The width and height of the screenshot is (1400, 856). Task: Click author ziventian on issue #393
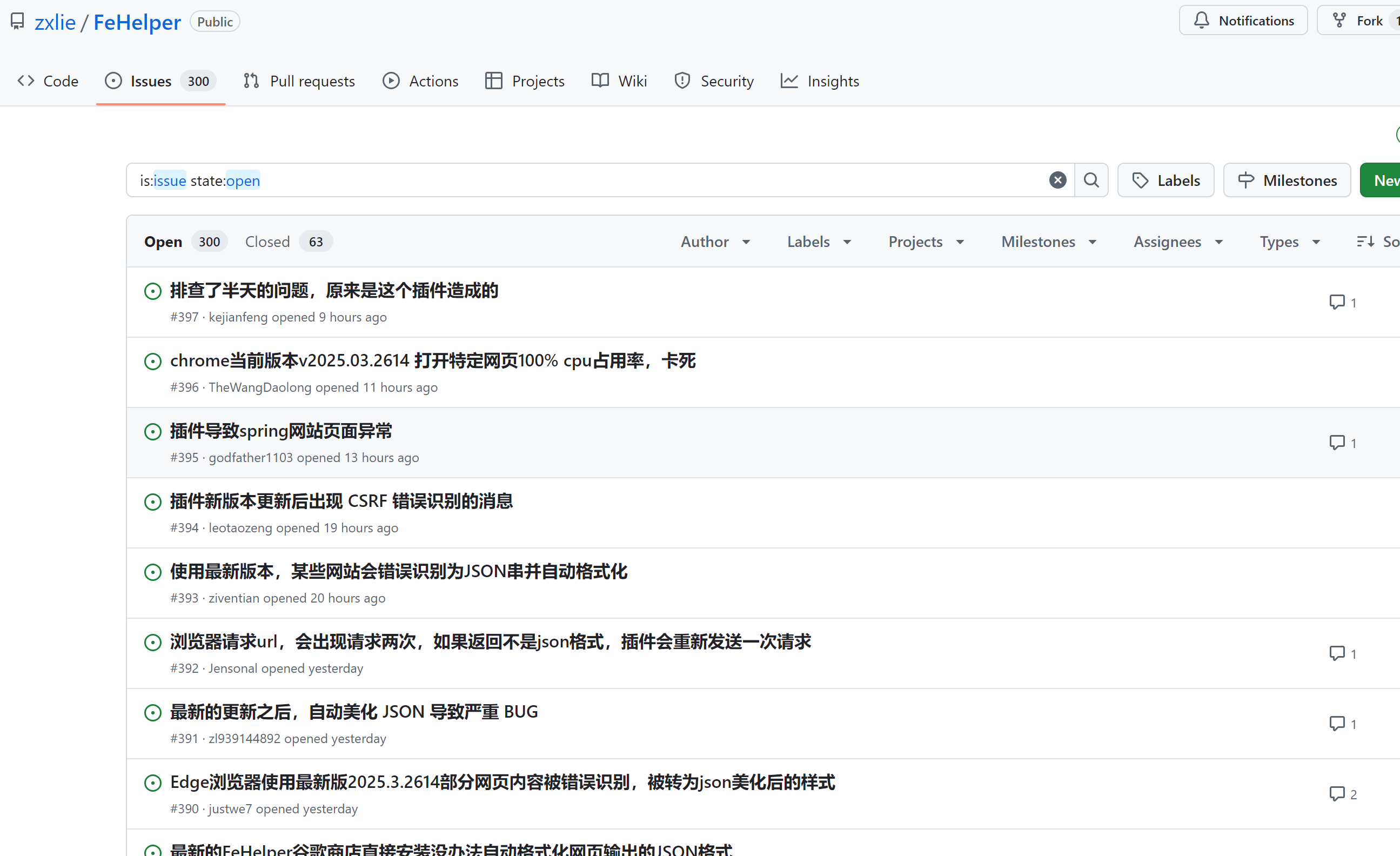(x=233, y=598)
